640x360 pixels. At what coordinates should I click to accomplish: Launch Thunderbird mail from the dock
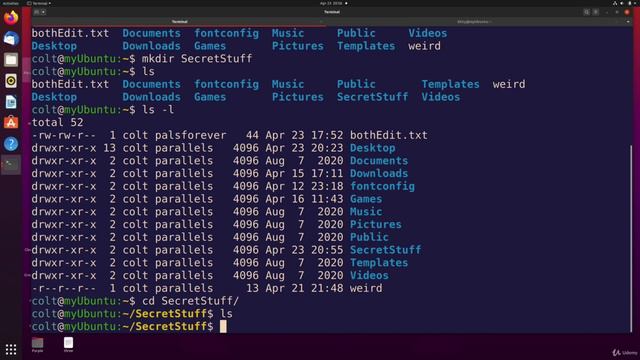coord(11,39)
